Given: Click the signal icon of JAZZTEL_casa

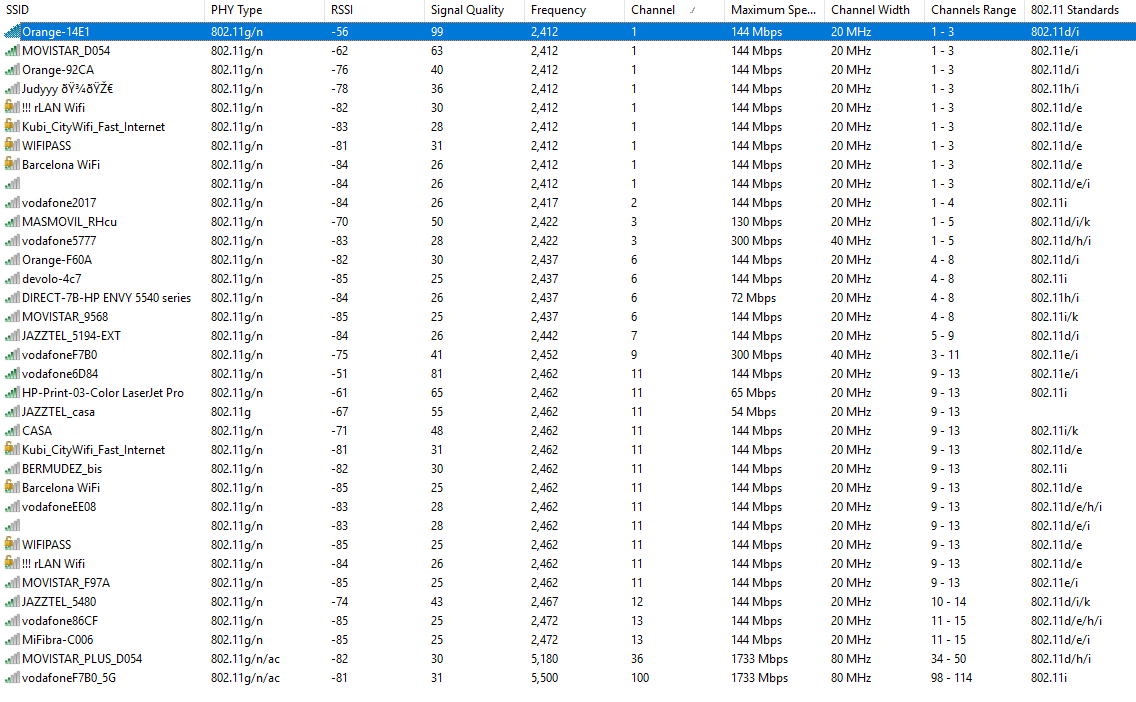Looking at the screenshot, I should point(12,411).
